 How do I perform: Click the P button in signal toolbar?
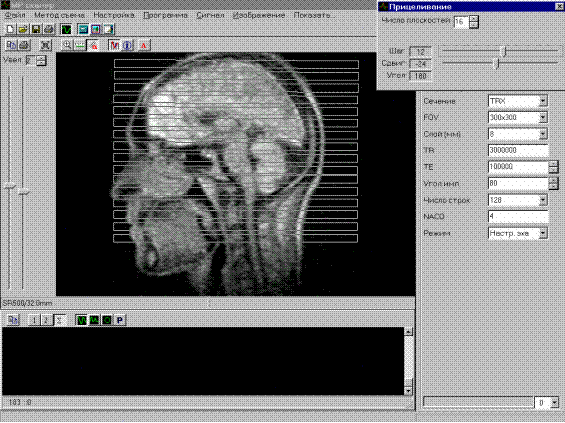click(x=120, y=320)
